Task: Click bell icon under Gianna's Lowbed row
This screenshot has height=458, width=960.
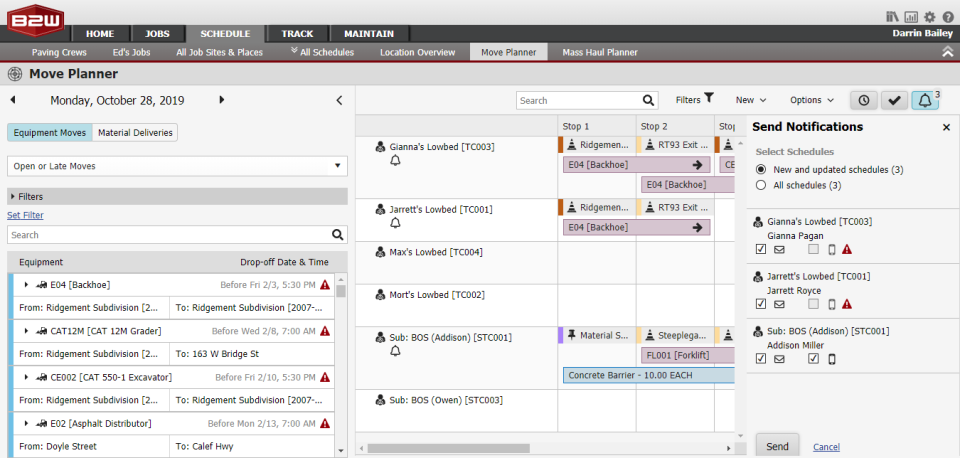Action: tap(395, 160)
